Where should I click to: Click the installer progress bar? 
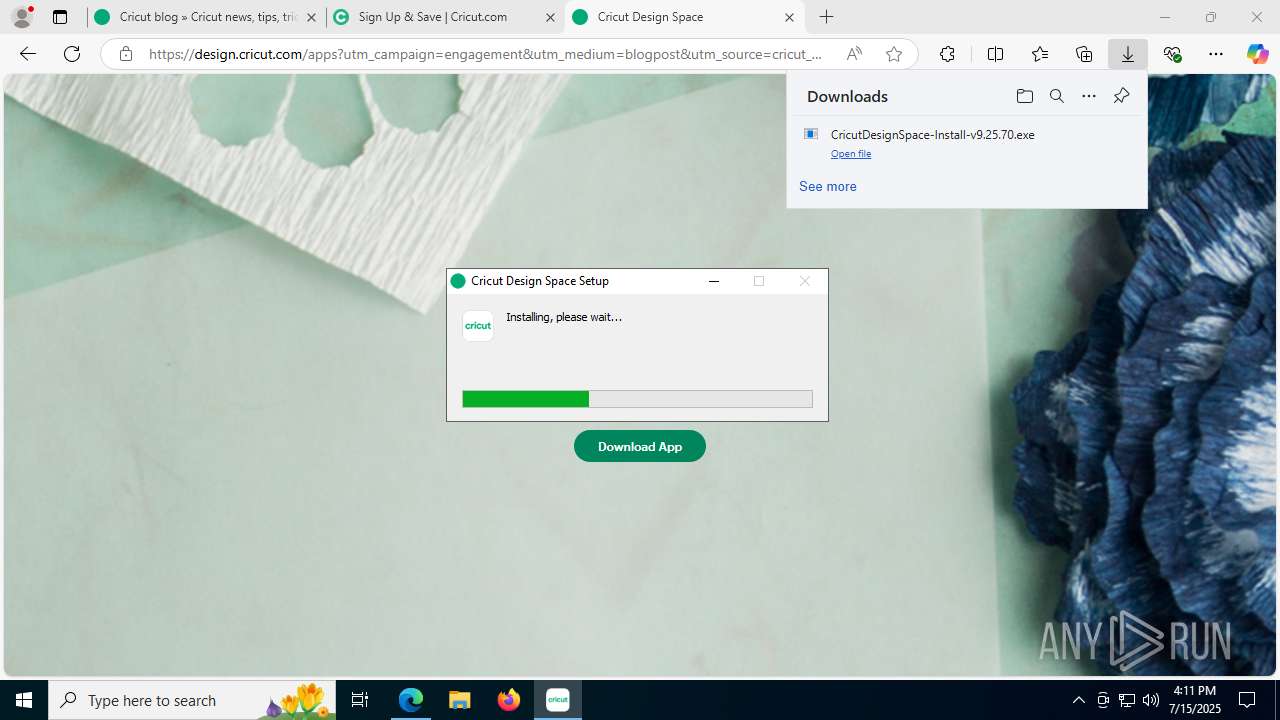[x=637, y=399]
